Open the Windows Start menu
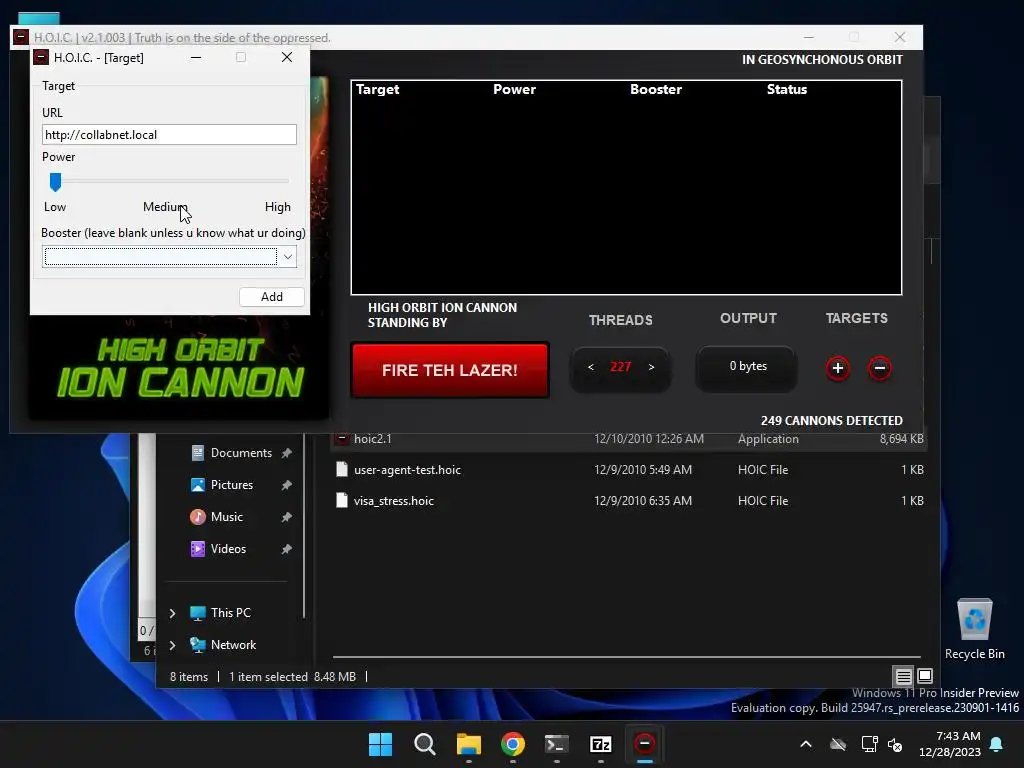This screenshot has height=768, width=1024. point(380,744)
